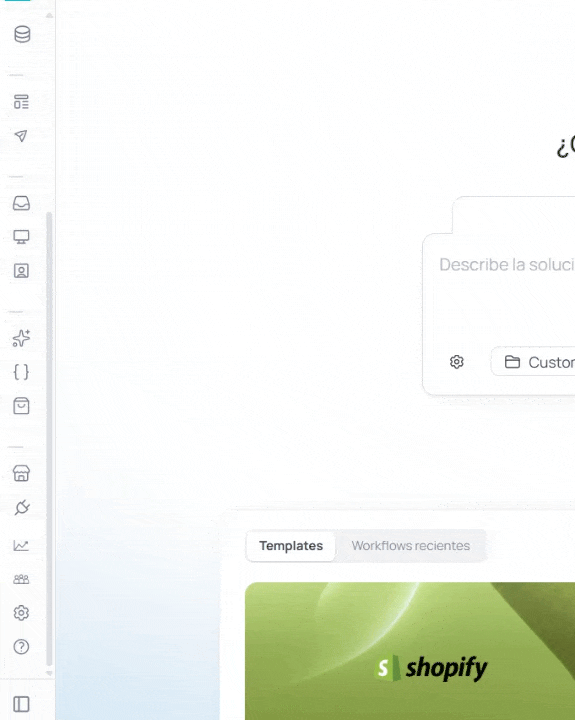Open the curly braces code icon
This screenshot has width=575, height=720.
point(21,372)
